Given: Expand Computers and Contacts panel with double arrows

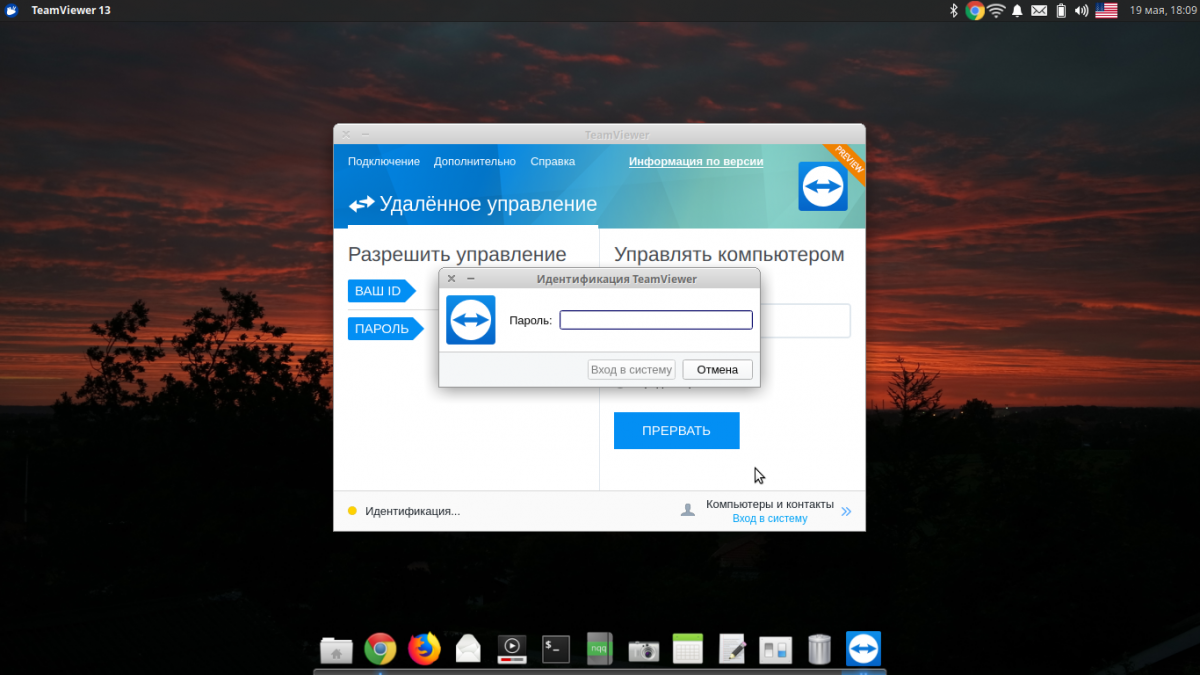Looking at the screenshot, I should pyautogui.click(x=846, y=511).
